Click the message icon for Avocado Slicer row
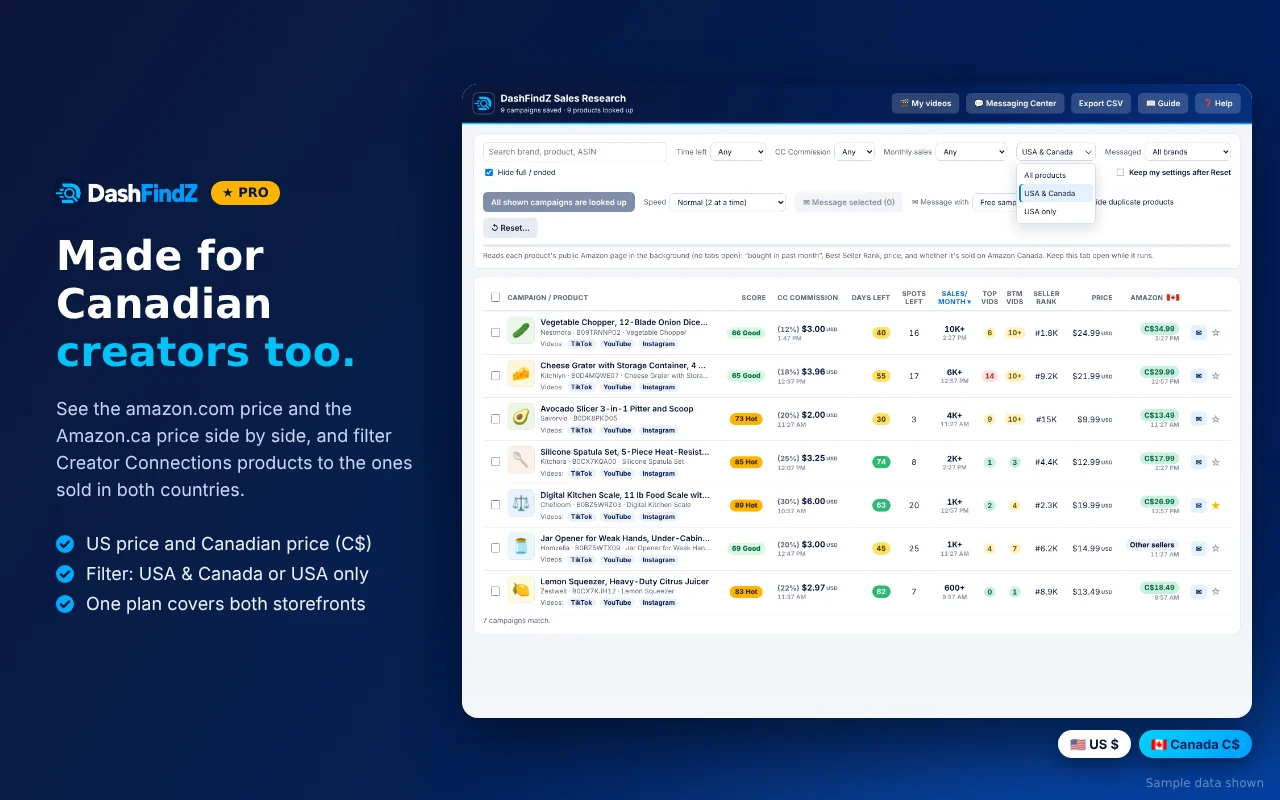 (x=1198, y=418)
